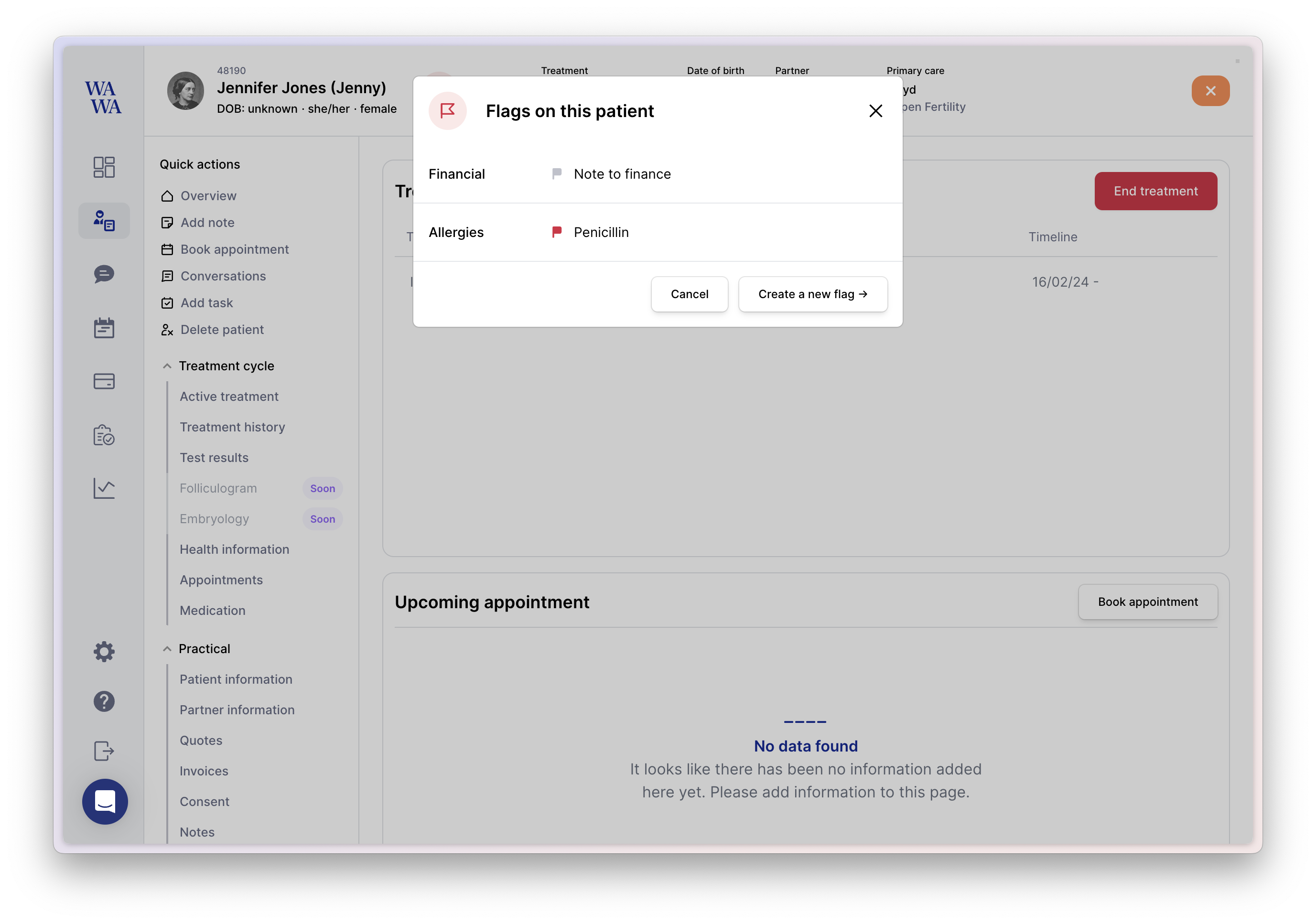Go to Treatment history

point(232,427)
